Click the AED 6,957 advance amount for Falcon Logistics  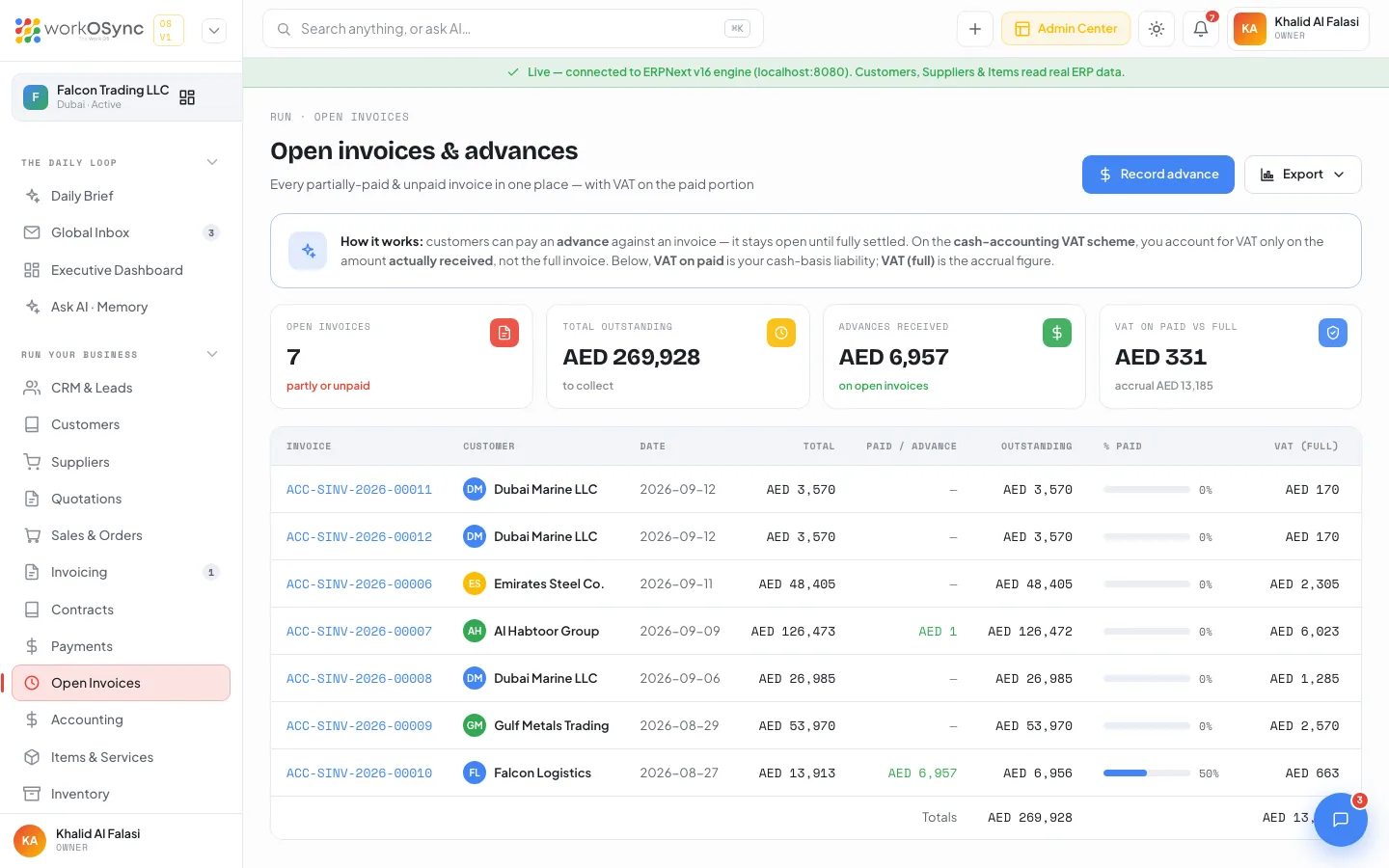(922, 773)
